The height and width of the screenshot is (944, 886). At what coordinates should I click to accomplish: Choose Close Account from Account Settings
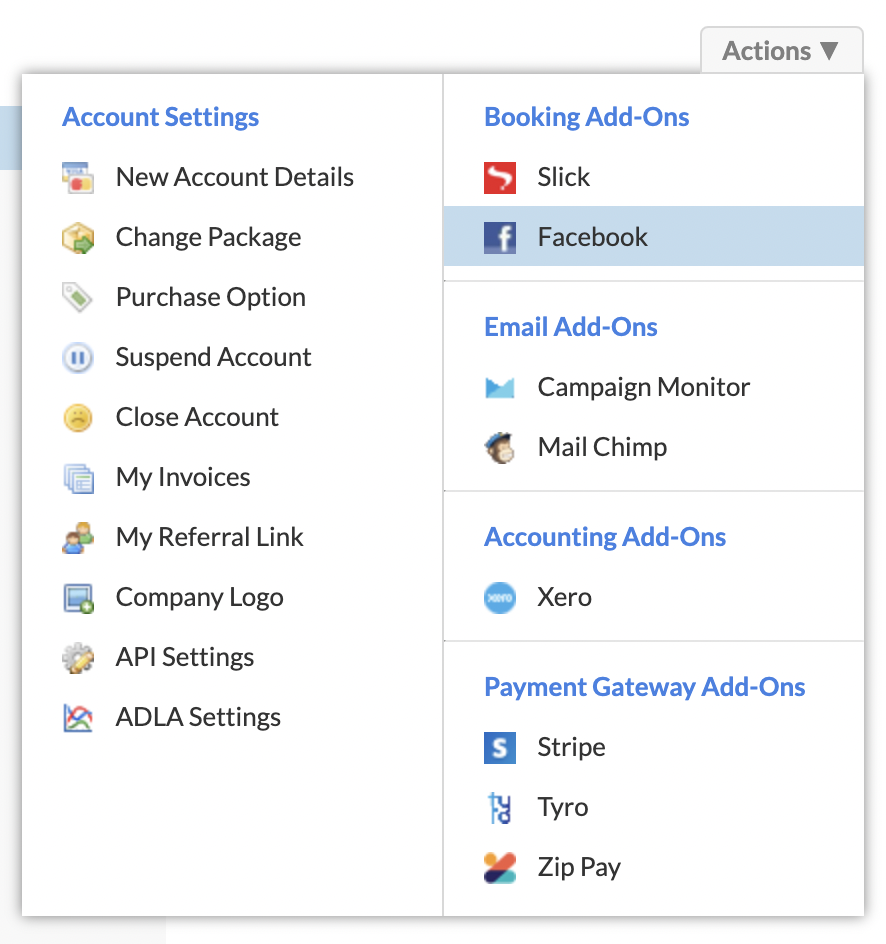[232, 418]
